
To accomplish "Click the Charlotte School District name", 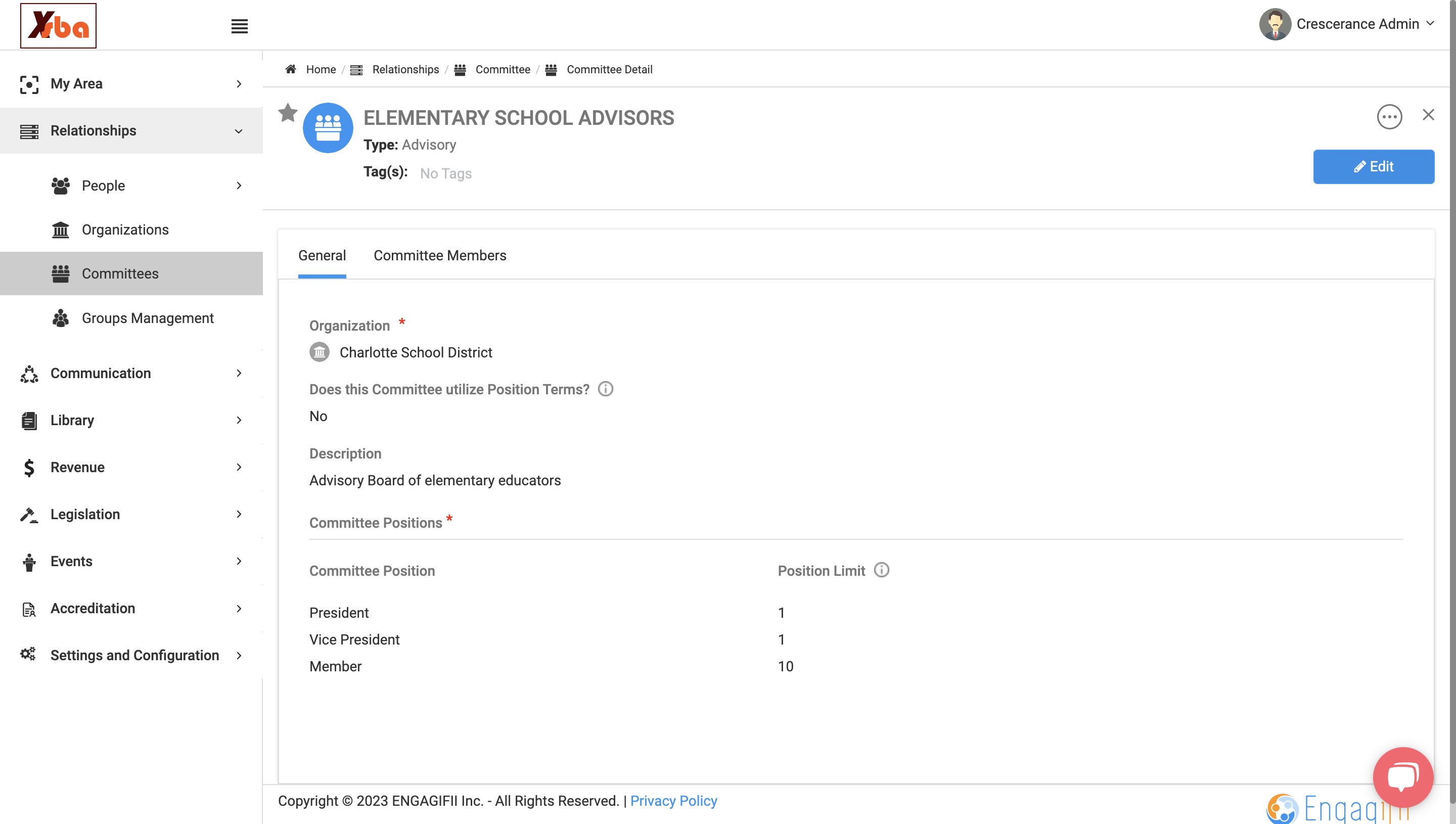I will (x=416, y=352).
